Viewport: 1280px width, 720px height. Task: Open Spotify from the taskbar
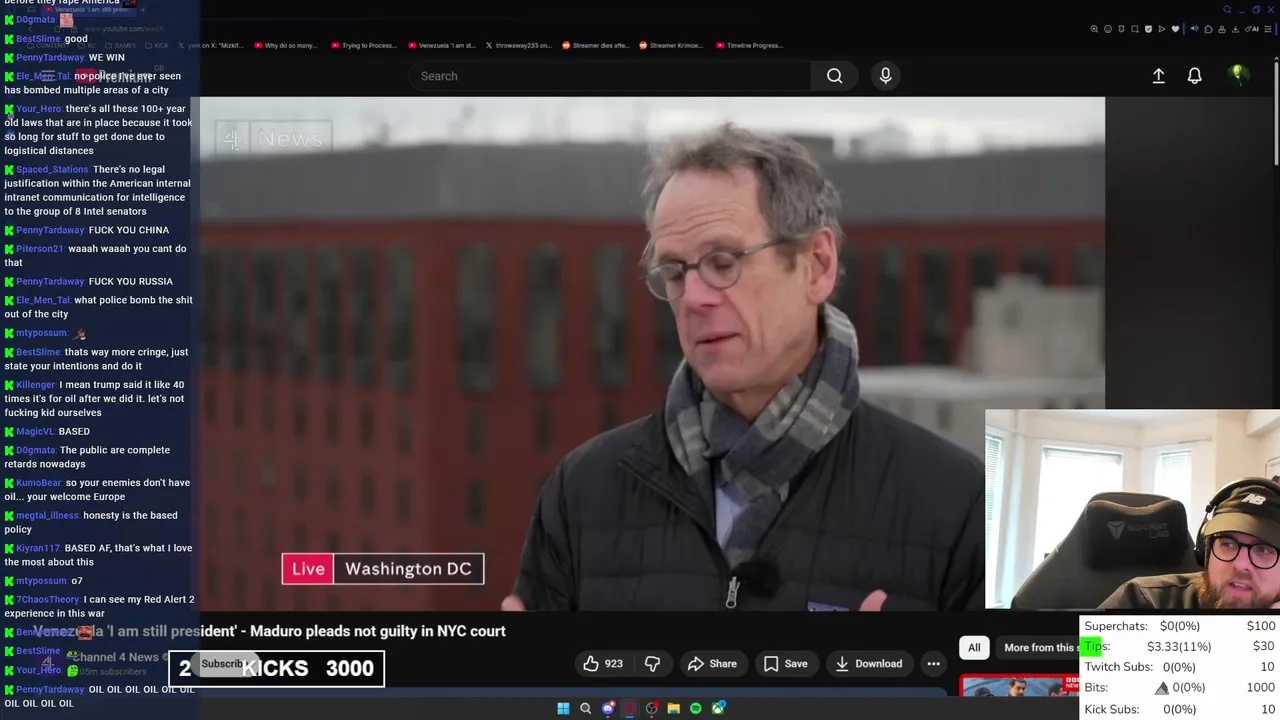pos(696,708)
